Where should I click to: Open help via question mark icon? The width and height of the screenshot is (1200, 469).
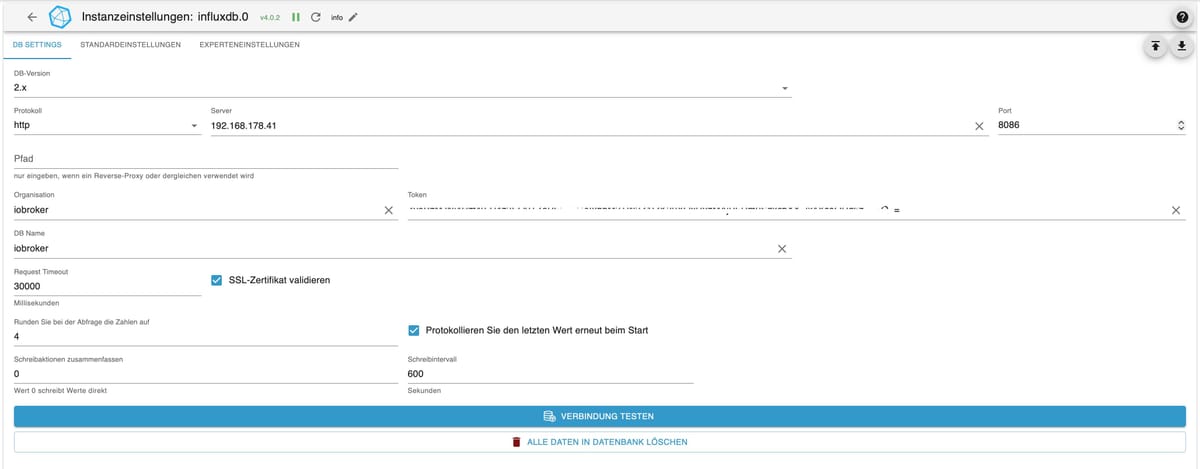[x=1181, y=17]
